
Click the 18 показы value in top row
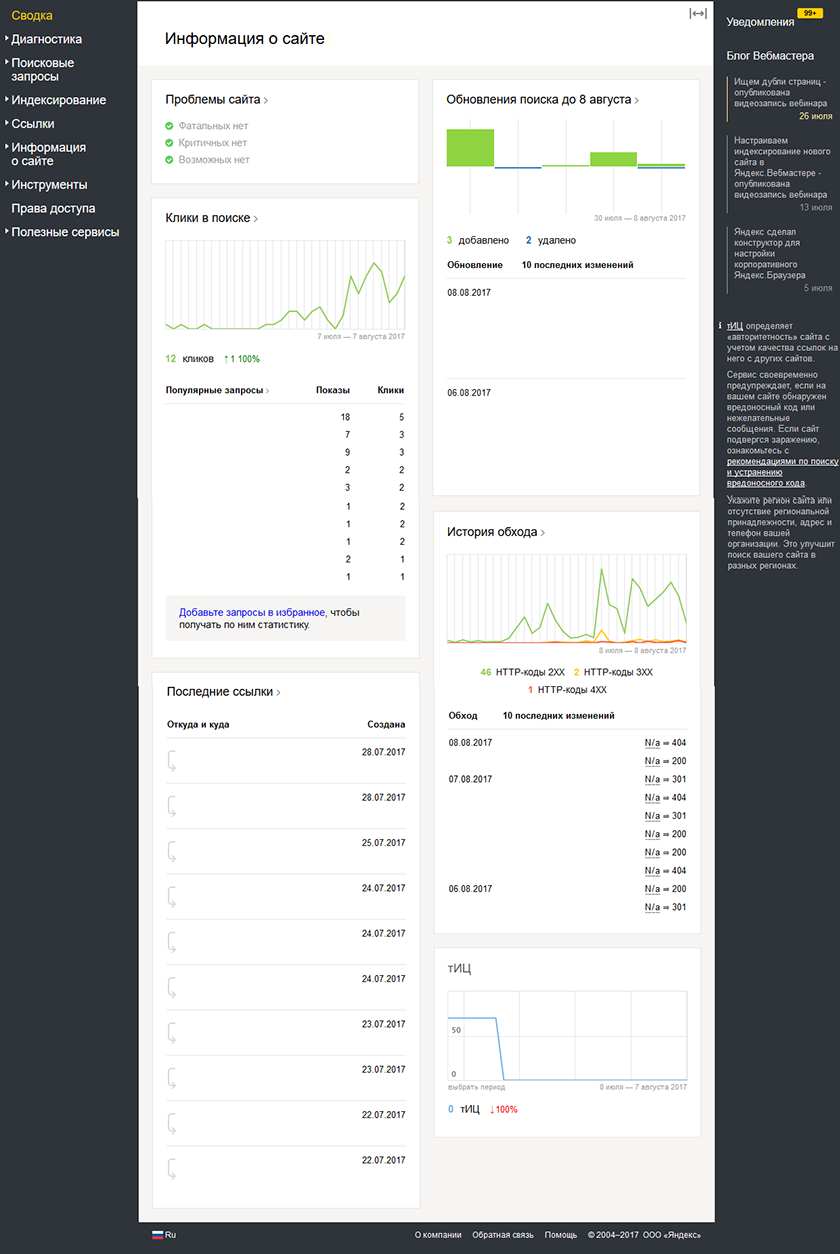click(x=345, y=416)
